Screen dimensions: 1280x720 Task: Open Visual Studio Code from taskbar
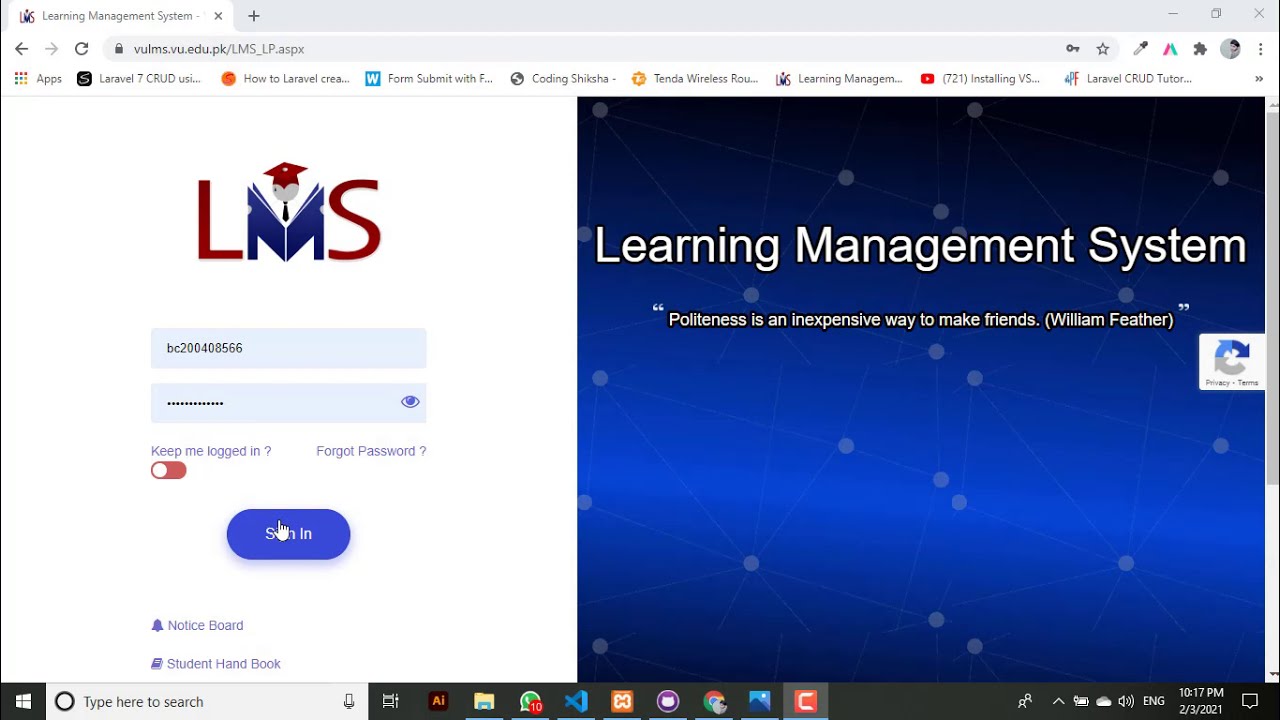(x=576, y=702)
